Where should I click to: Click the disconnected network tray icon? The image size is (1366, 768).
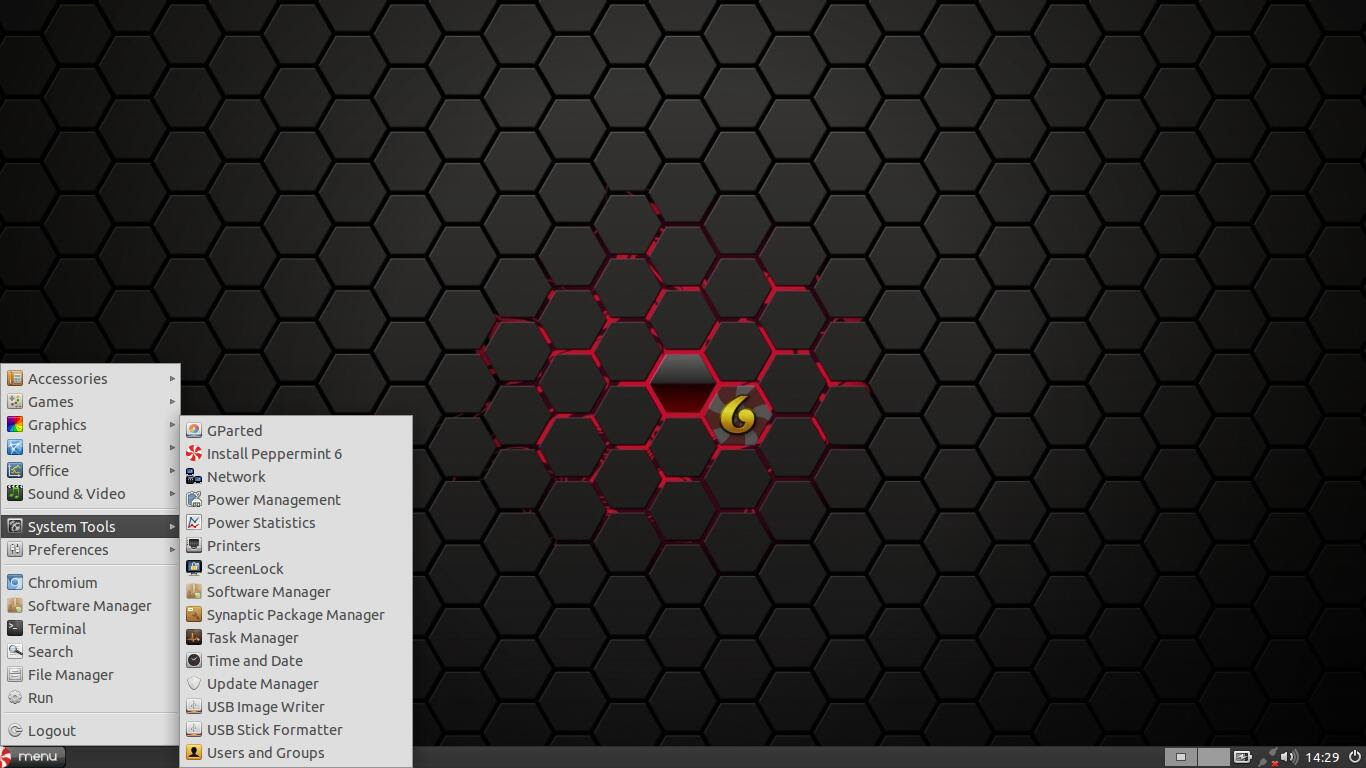(x=1266, y=757)
